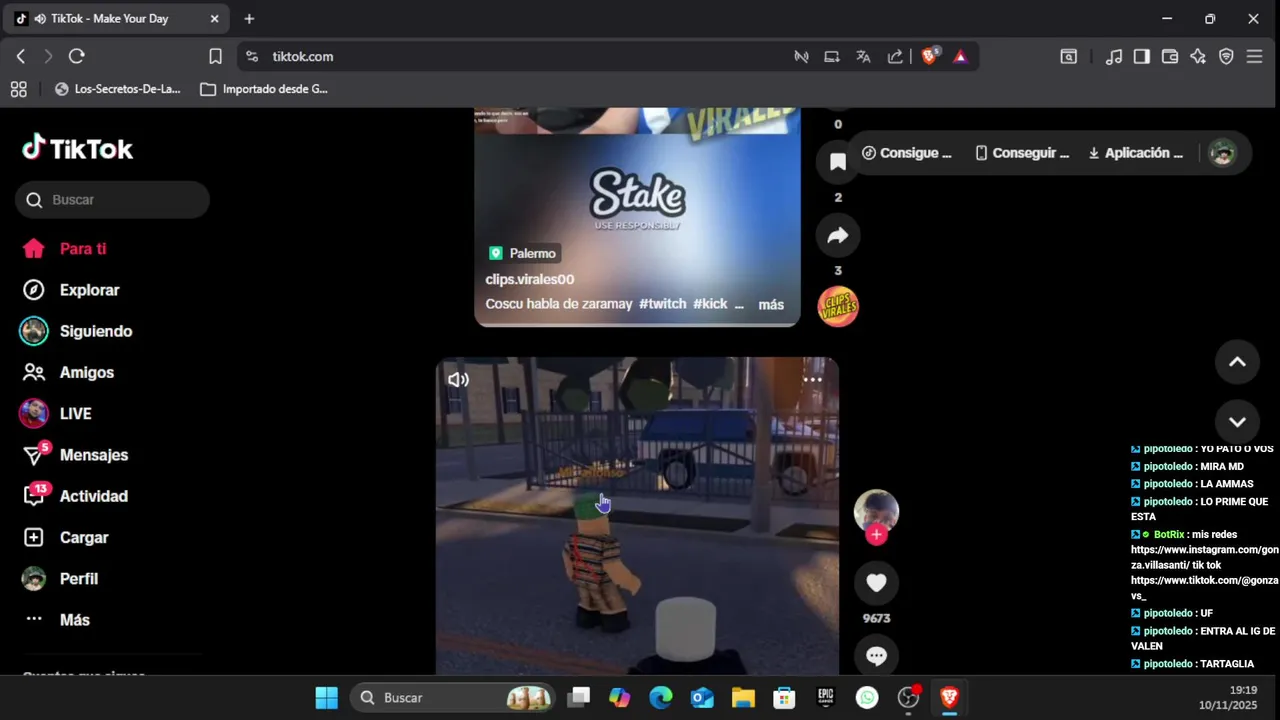The image size is (1280, 720).
Task: Go to previous video with up chevron
Action: coord(1237,362)
